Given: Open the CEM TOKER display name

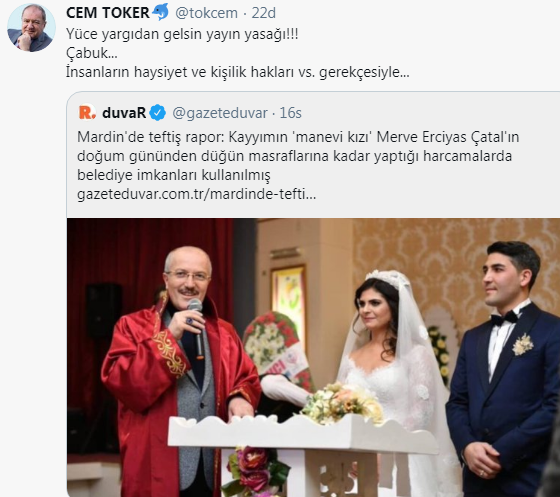Looking at the screenshot, I should coord(108,13).
